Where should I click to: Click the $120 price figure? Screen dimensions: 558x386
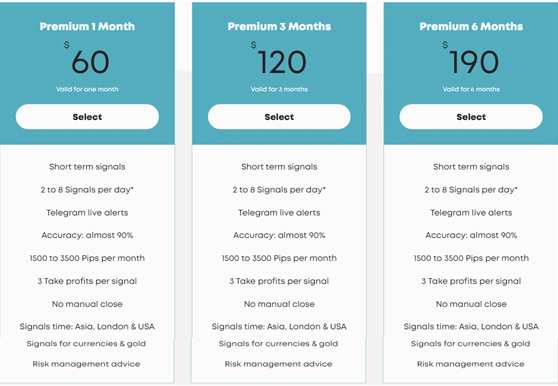[x=279, y=58]
